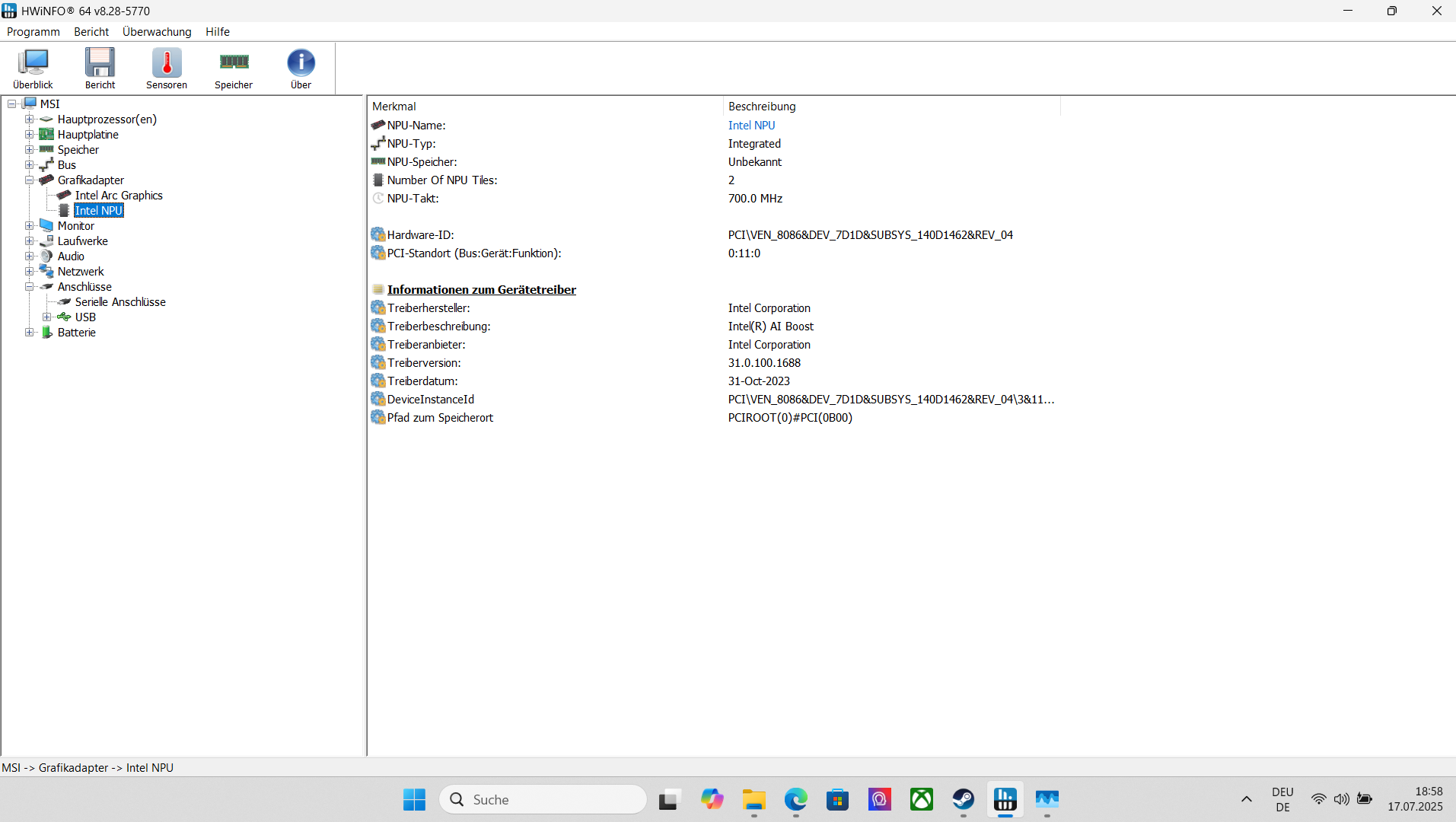
Task: Select the Treiberversion value 31.0.100.1688
Action: pos(764,363)
